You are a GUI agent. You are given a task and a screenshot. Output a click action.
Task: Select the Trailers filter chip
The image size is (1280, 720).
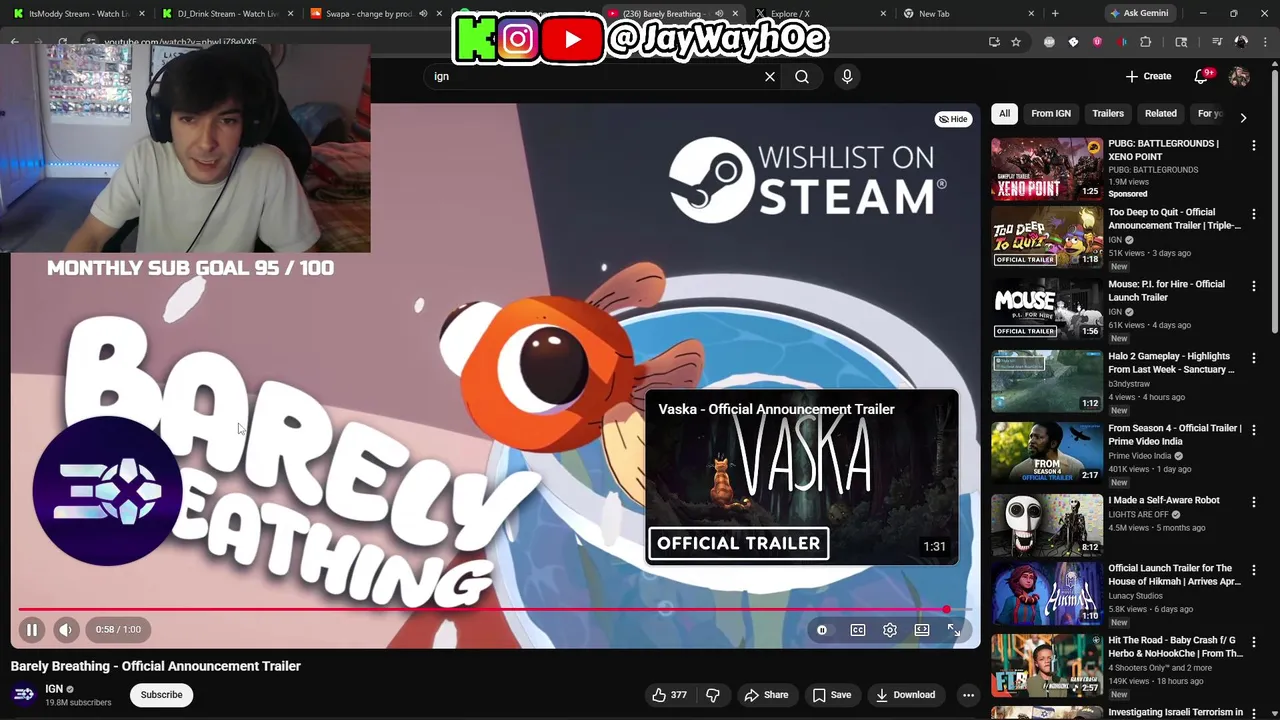pos(1108,114)
